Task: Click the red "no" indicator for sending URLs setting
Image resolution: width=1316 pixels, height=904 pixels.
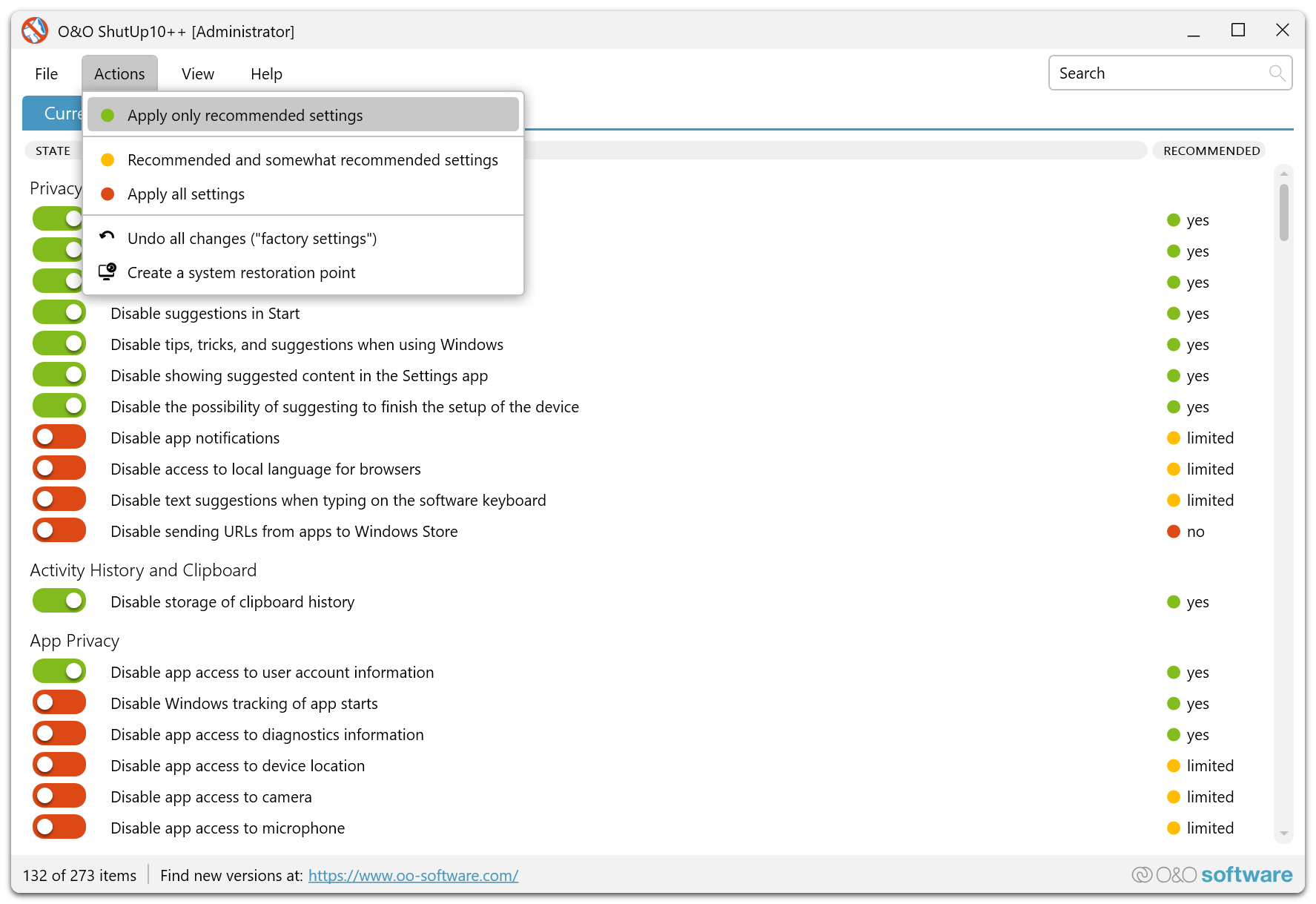Action: [x=1174, y=532]
